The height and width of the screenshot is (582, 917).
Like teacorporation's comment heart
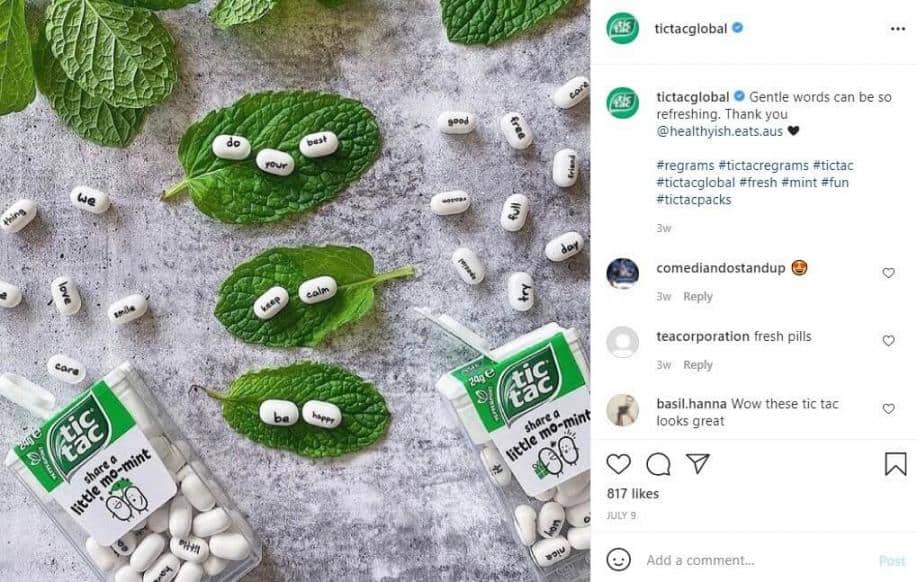pyautogui.click(x=888, y=341)
